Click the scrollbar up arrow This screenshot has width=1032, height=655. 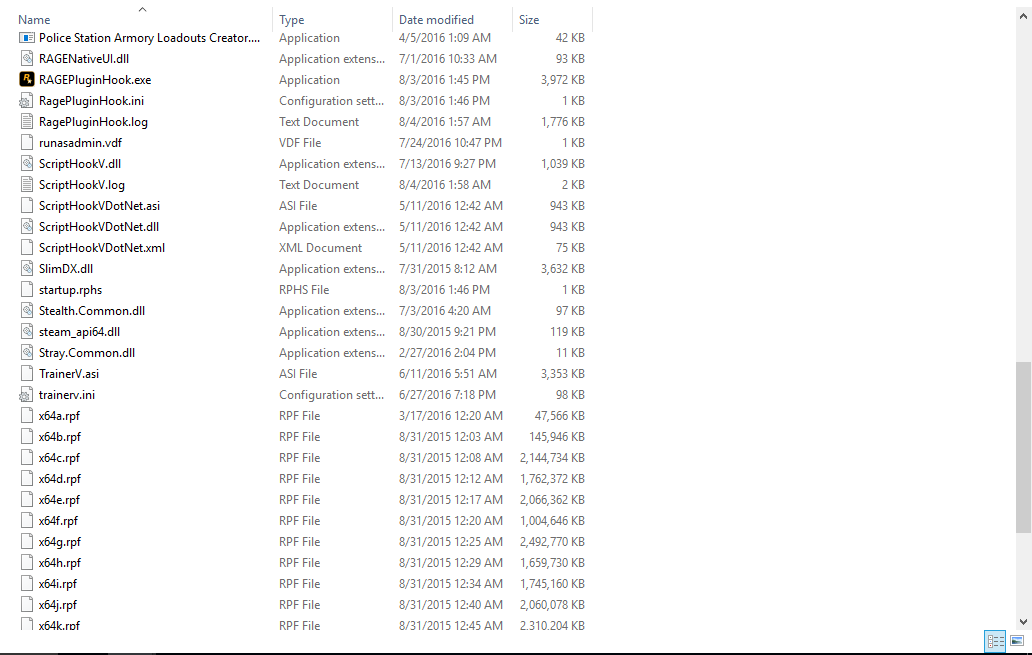pos(1023,16)
